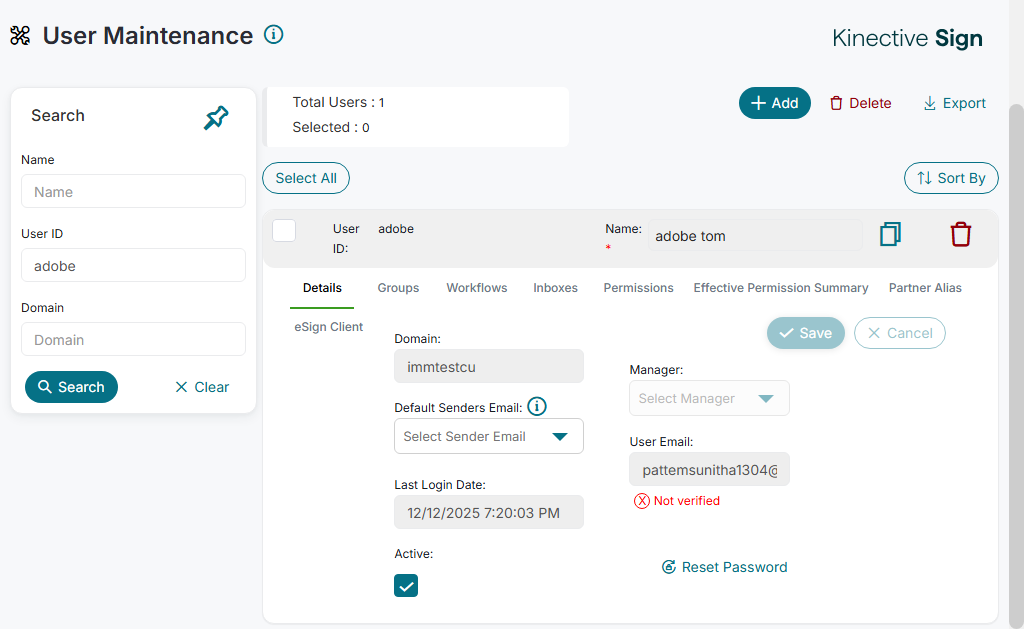Uncheck the Active checkbox
The image size is (1024, 629).
pos(406,586)
